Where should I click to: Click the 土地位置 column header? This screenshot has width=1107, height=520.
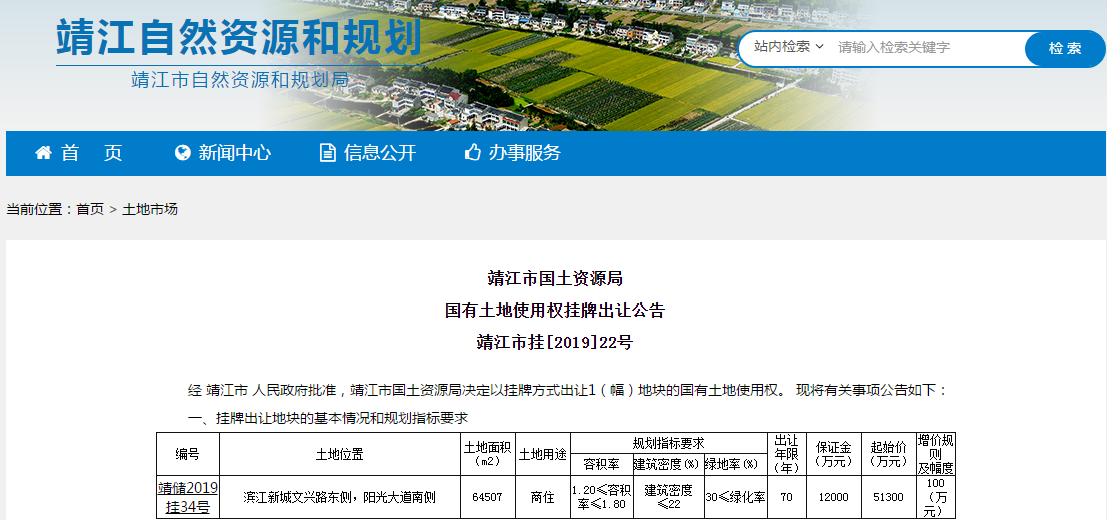340,454
